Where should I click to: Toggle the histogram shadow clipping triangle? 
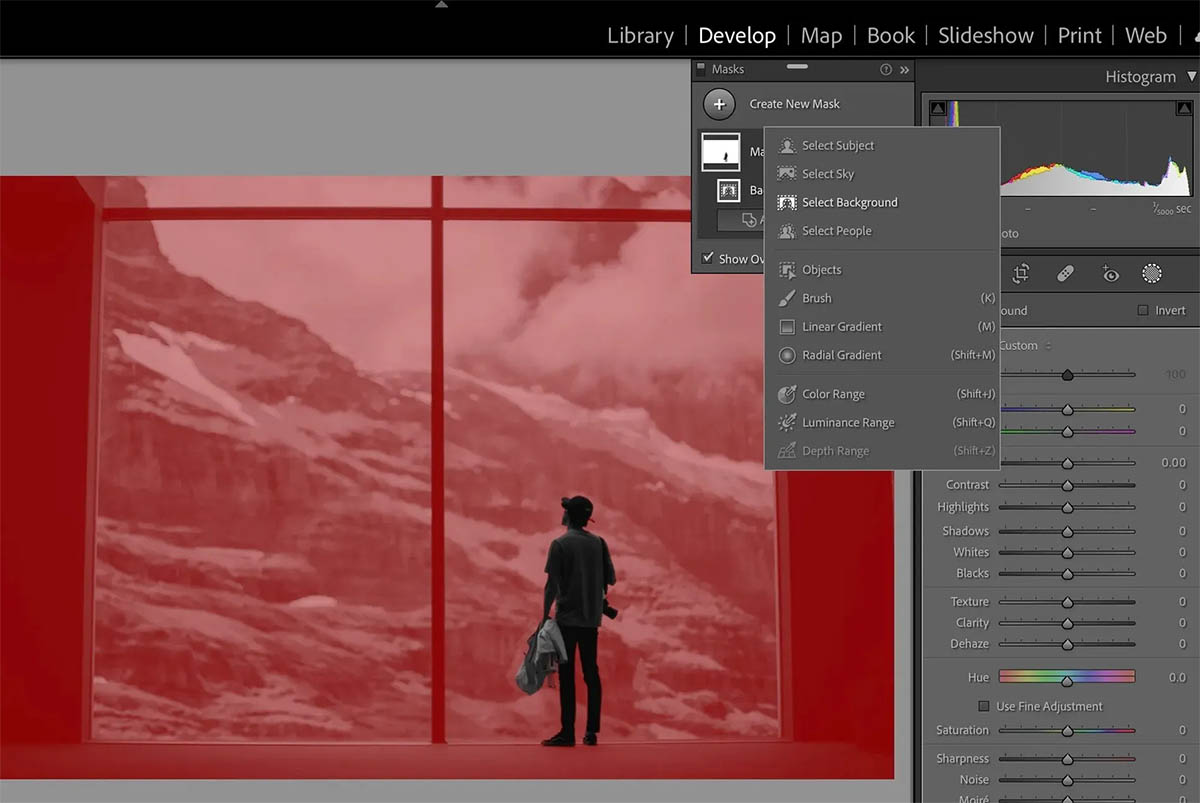[x=937, y=108]
